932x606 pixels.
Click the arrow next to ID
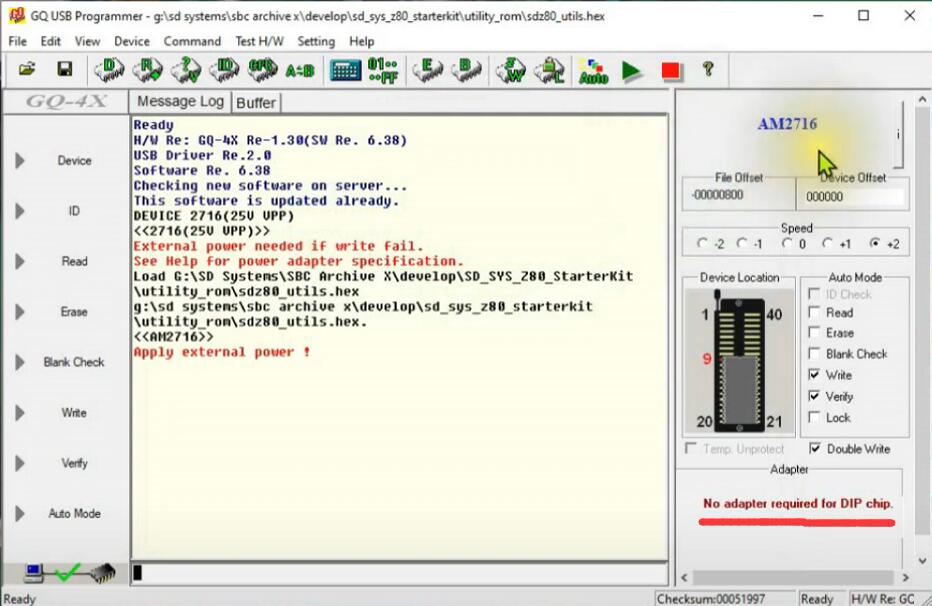(20, 211)
